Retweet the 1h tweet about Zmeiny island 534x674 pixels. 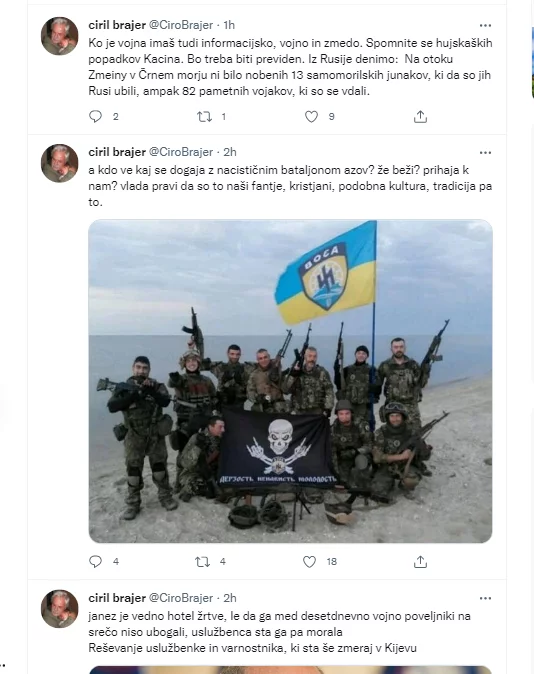coord(204,116)
